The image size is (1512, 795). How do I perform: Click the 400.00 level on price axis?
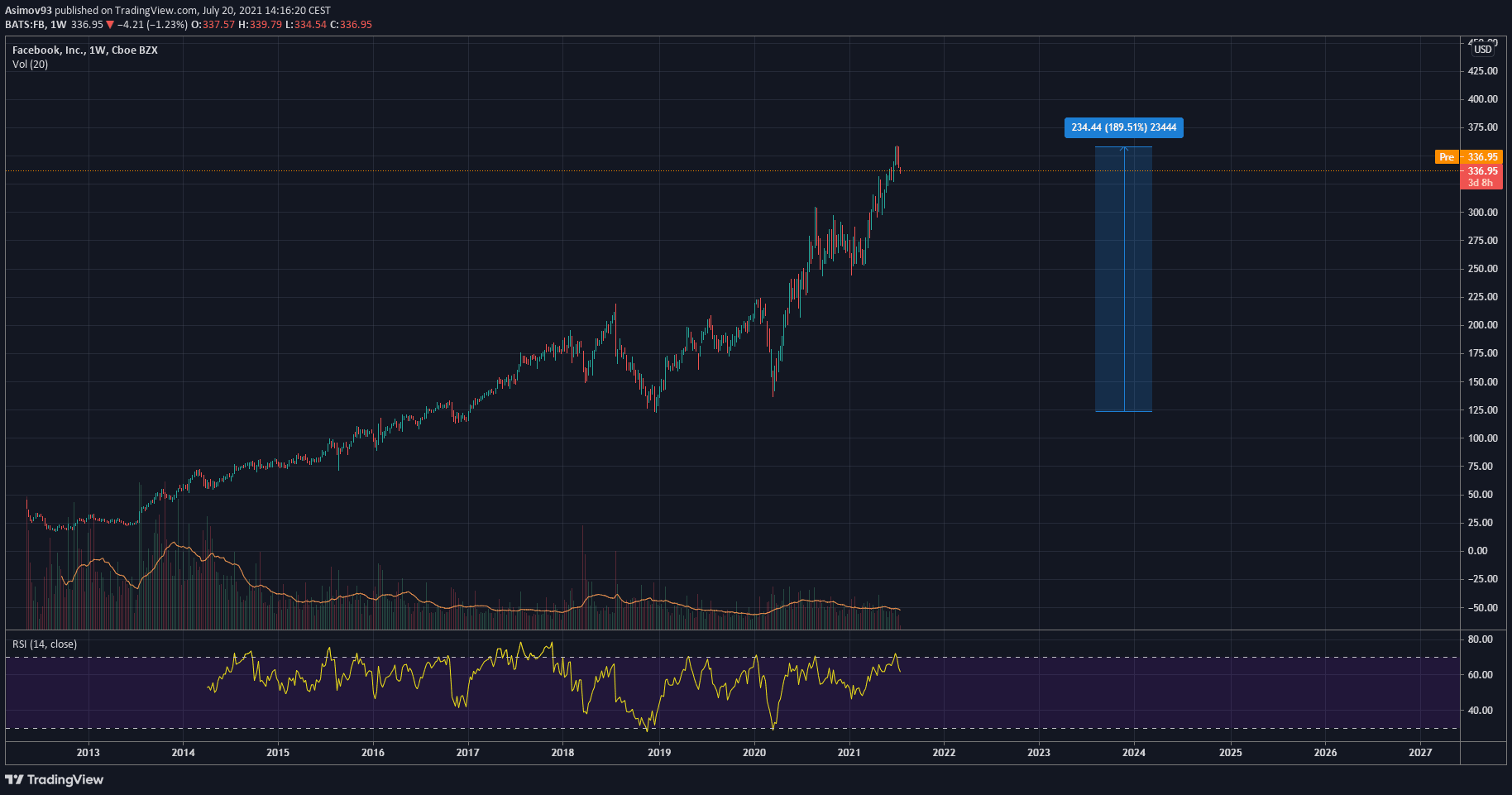(1482, 99)
